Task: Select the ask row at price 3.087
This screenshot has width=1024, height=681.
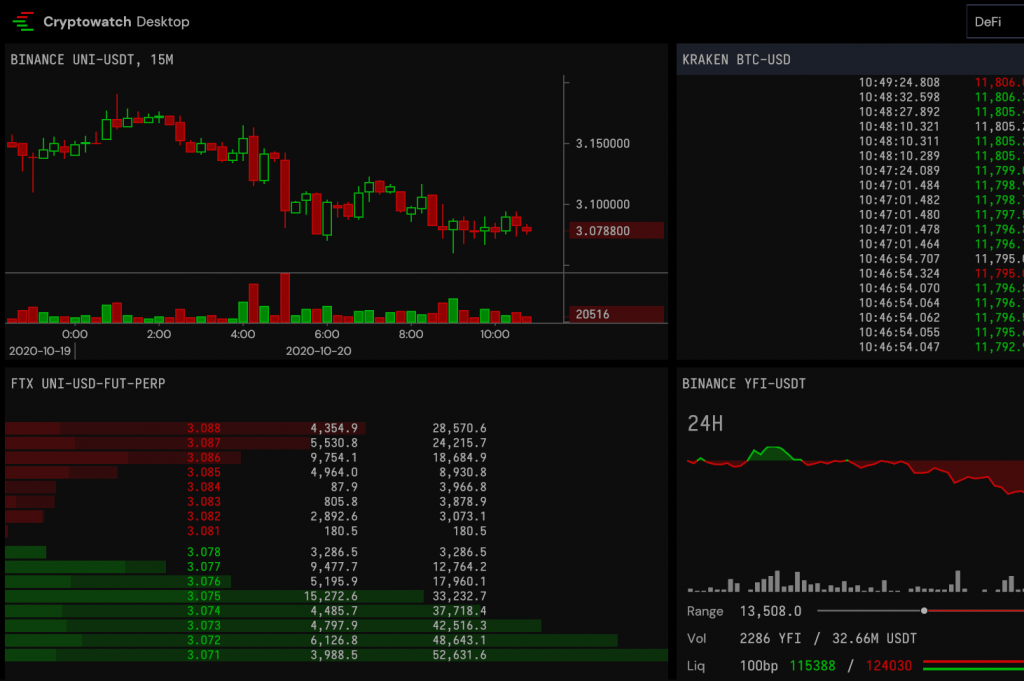Action: point(336,443)
